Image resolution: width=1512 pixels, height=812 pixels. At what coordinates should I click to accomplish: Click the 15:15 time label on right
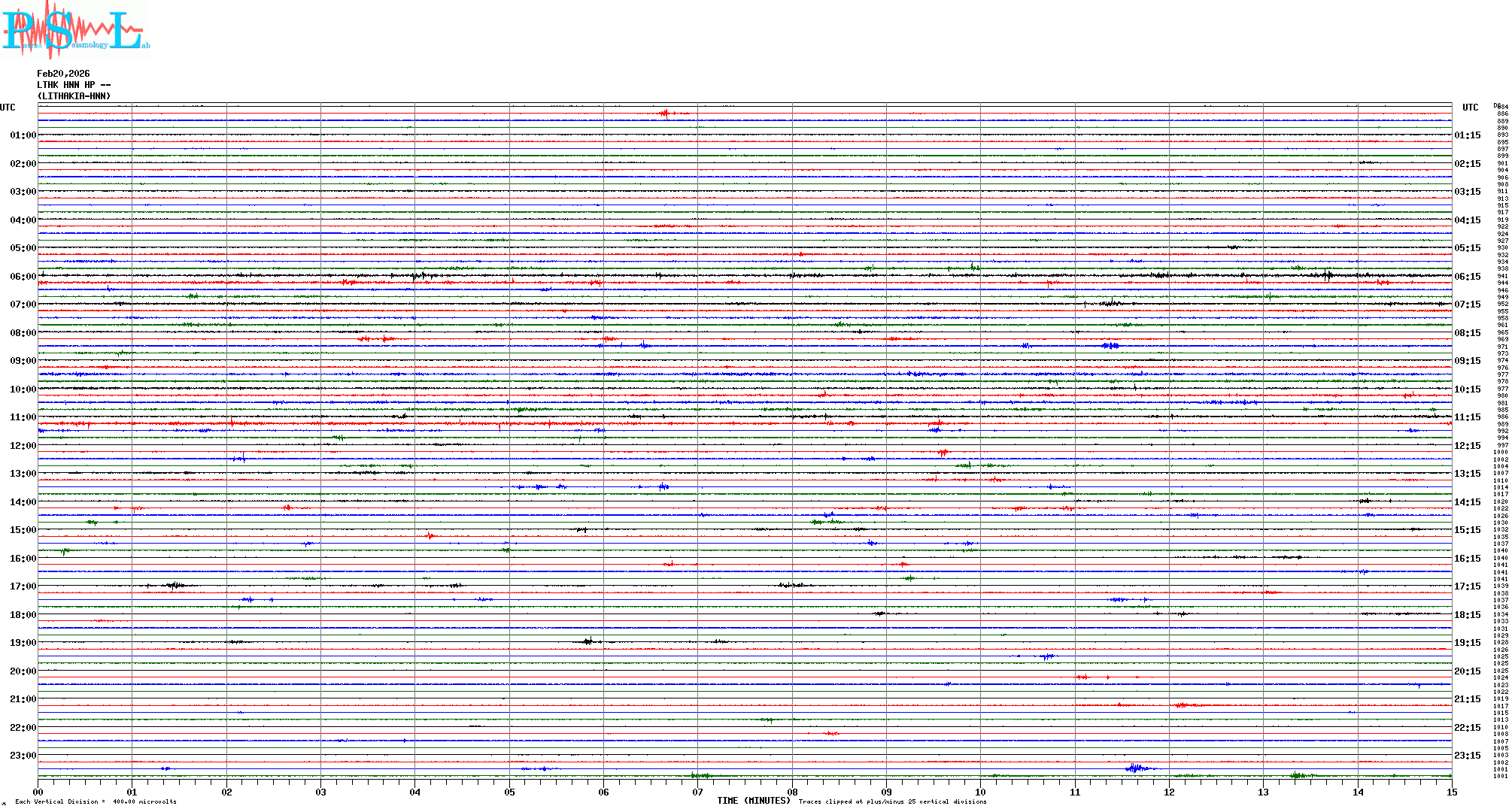(1467, 530)
